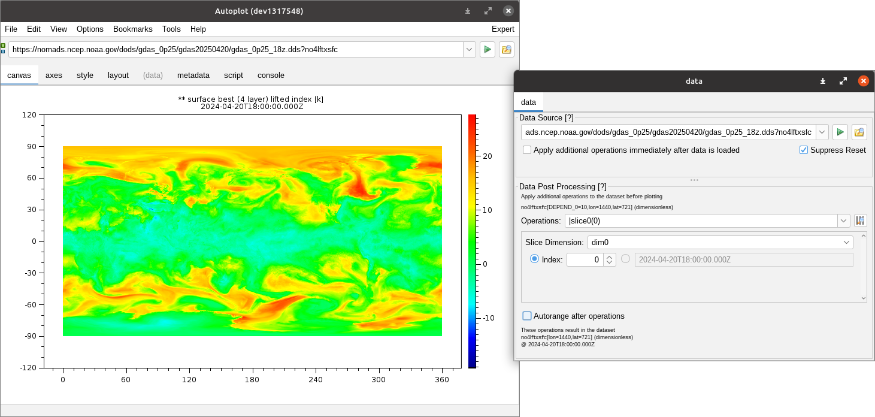The height and width of the screenshot is (417, 875).
Task: Maximize the data dialog window
Action: (843, 81)
